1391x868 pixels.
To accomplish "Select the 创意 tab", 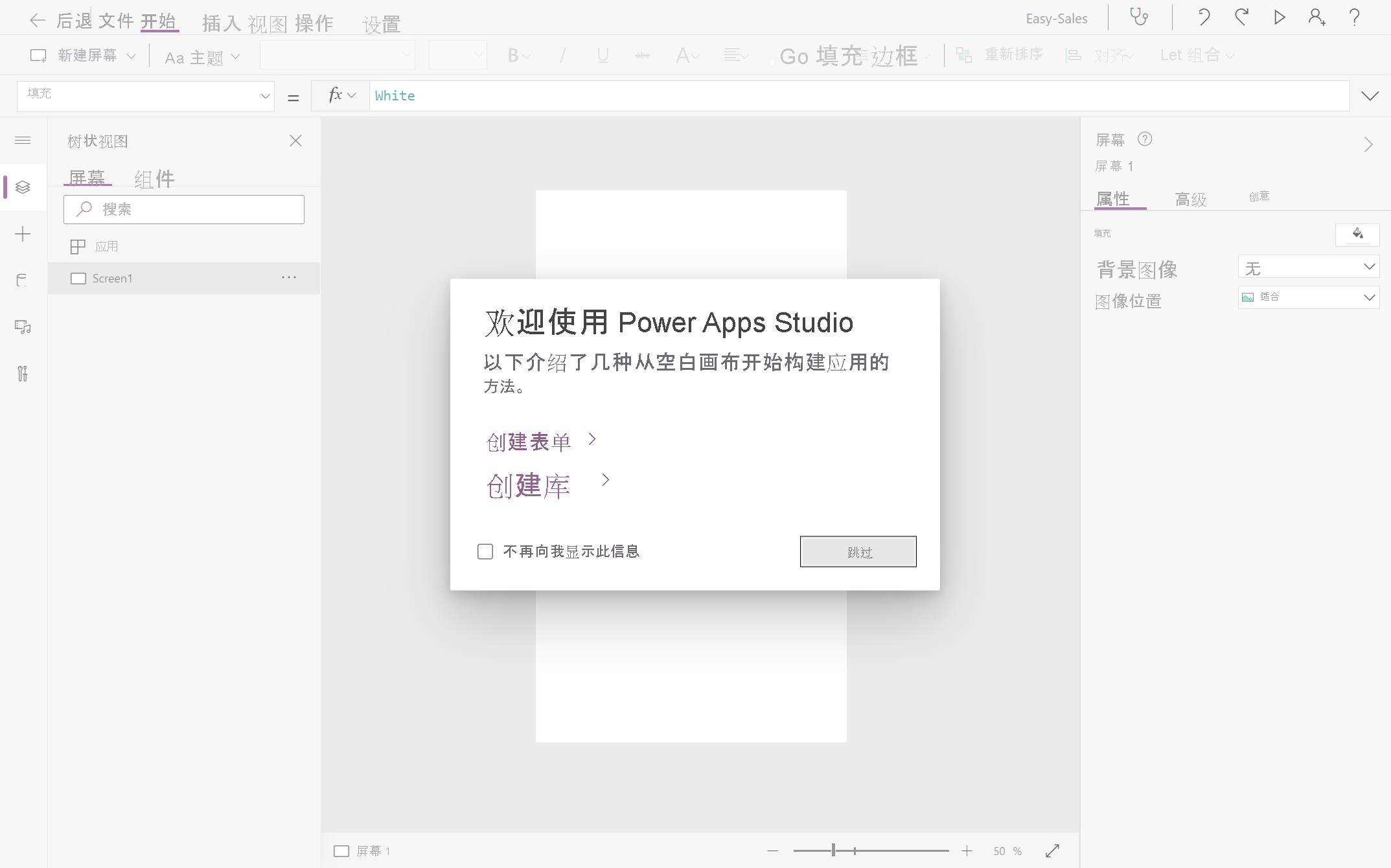I will 1259,196.
